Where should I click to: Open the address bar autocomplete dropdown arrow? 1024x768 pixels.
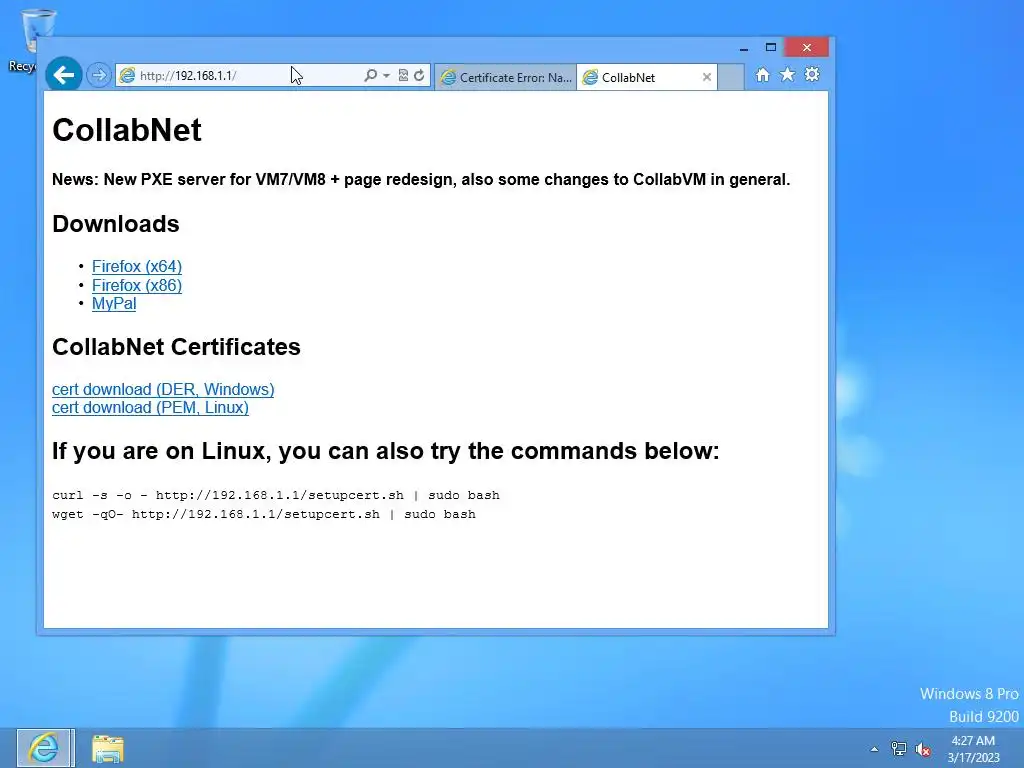point(386,76)
